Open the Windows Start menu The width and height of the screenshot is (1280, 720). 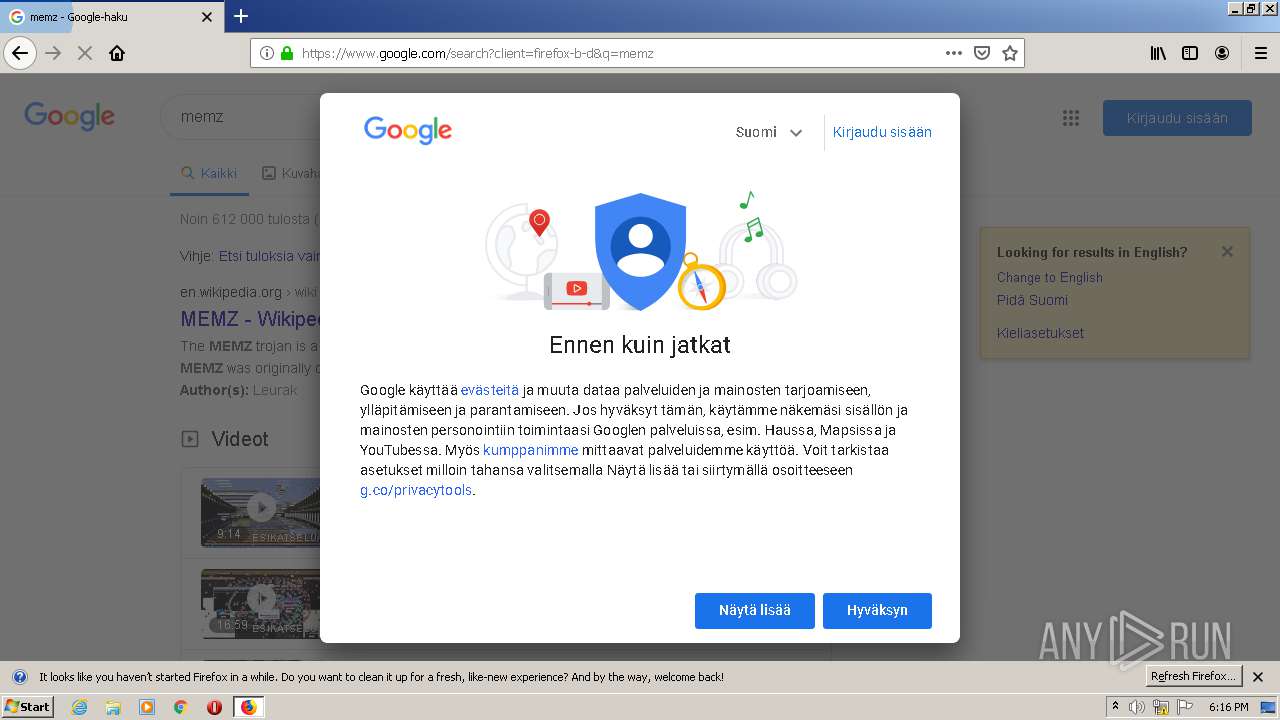point(28,707)
